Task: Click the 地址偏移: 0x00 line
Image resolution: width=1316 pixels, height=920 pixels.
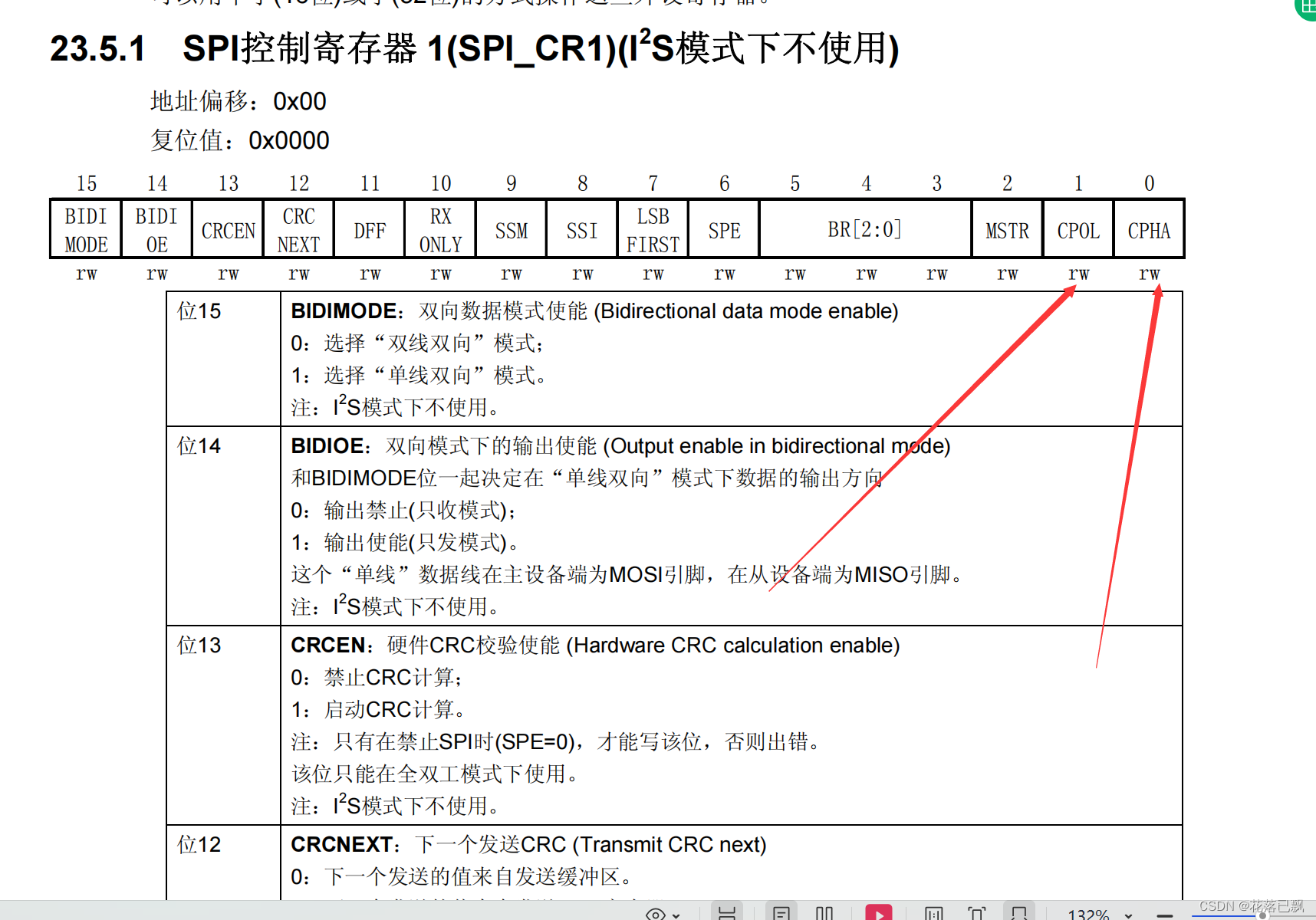Action: [x=239, y=101]
